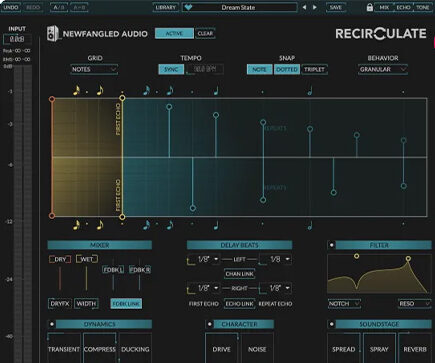
Task: Click the orange dry signal bottom handle
Action: [x=52, y=216]
